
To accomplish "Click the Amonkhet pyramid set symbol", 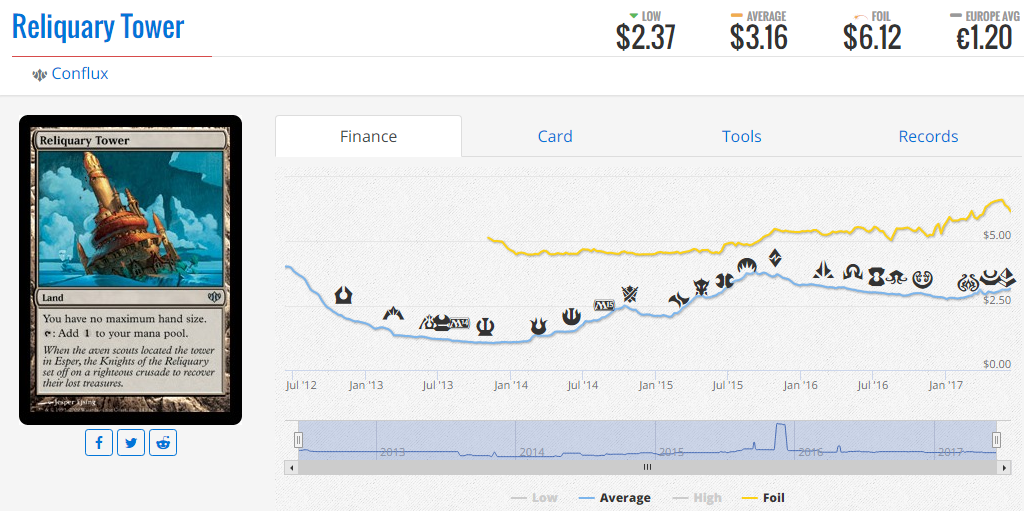I will 1006,279.
